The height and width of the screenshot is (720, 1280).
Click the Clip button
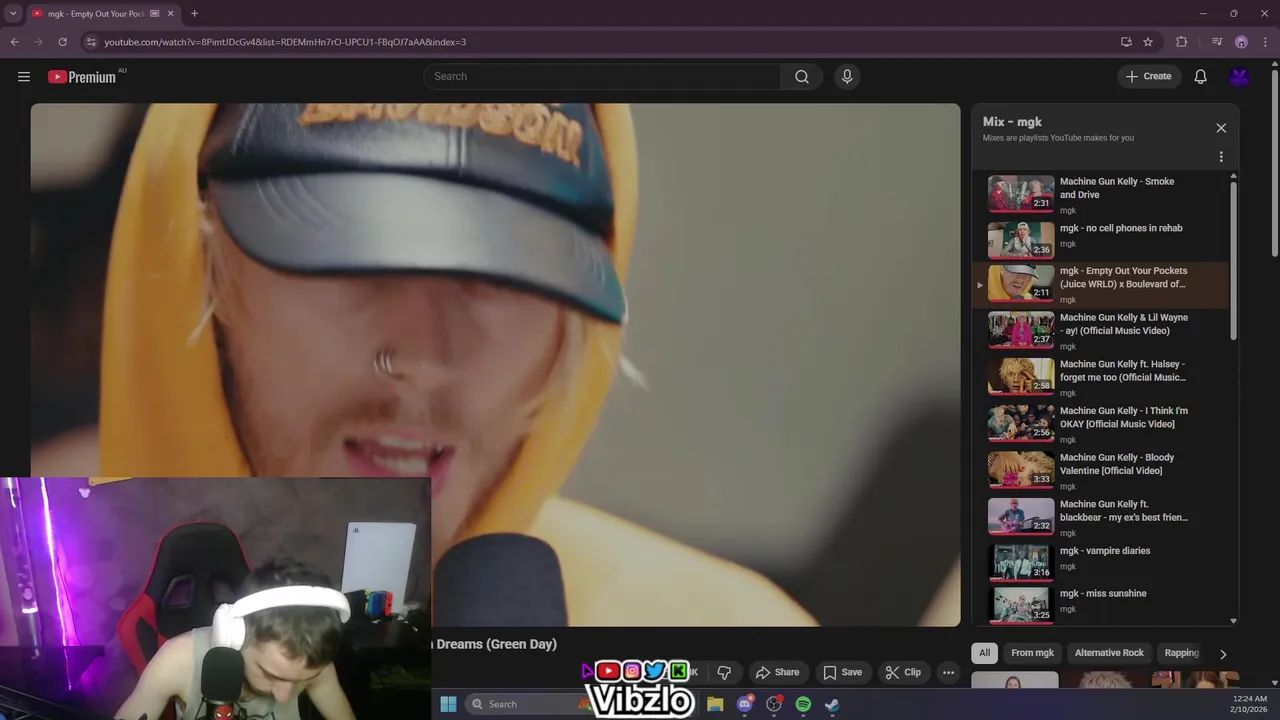pyautogui.click(x=903, y=672)
